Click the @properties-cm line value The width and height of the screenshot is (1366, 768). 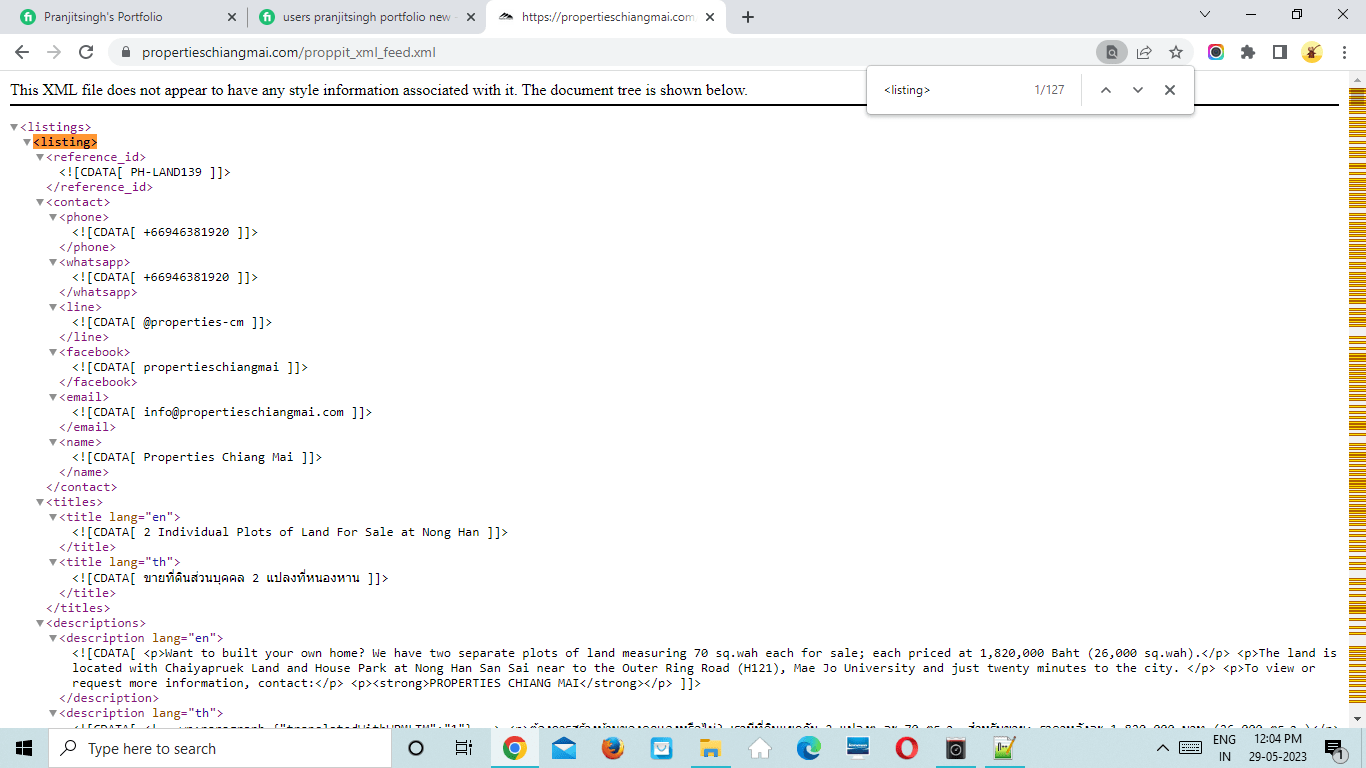194,322
